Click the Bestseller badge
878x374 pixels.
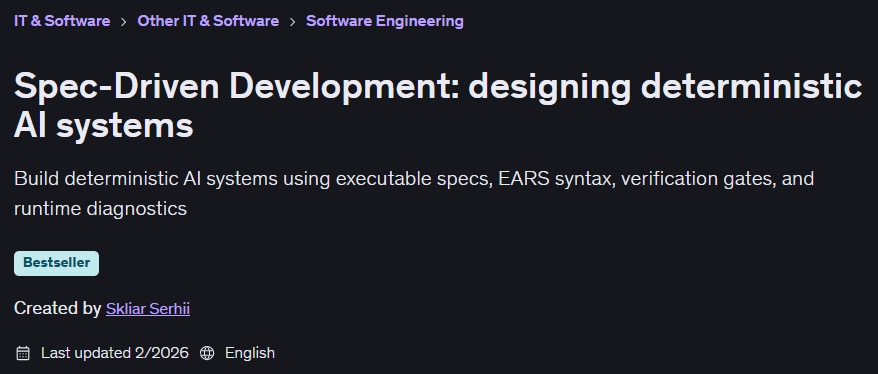pos(57,263)
